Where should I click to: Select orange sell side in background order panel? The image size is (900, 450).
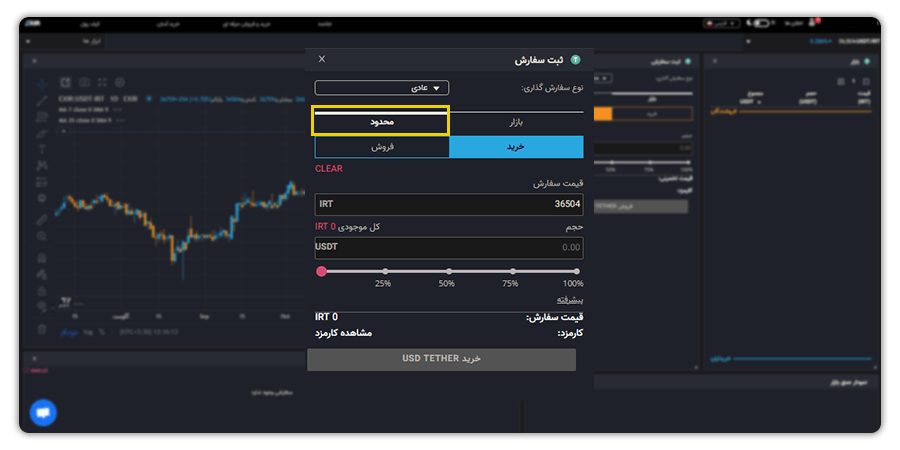pyautogui.click(x=603, y=114)
